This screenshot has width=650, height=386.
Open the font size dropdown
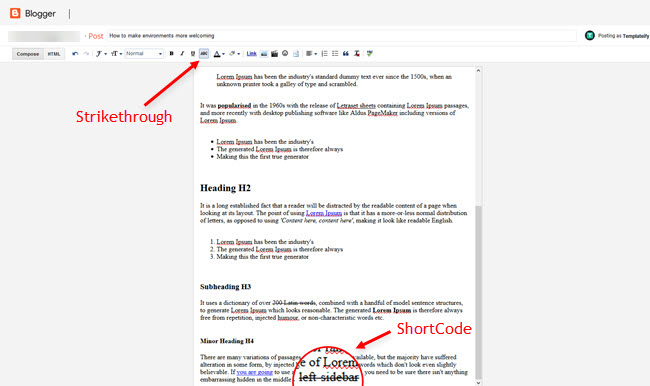click(x=116, y=53)
